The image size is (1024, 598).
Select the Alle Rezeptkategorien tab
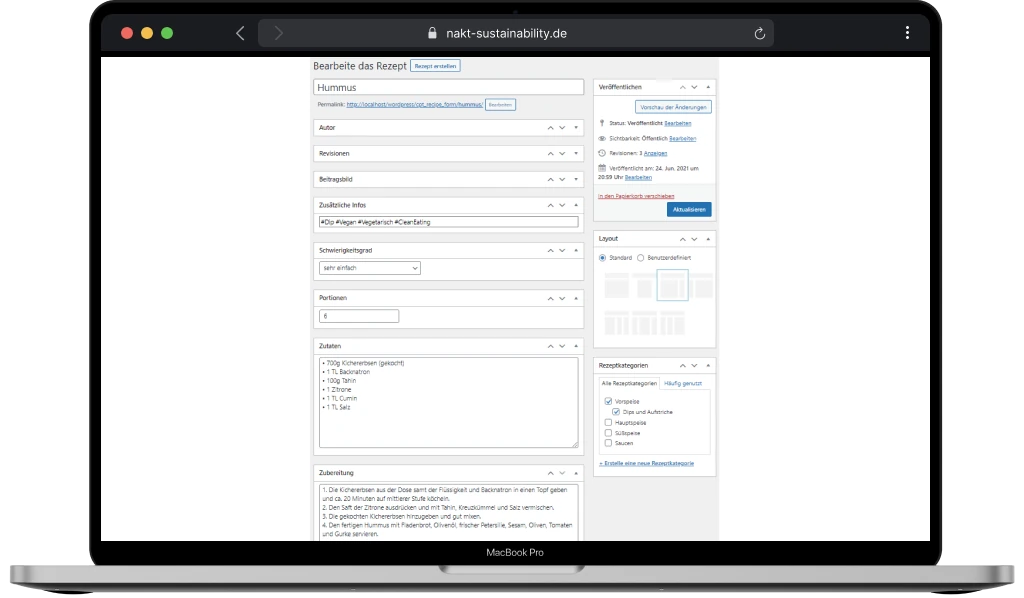(628, 384)
